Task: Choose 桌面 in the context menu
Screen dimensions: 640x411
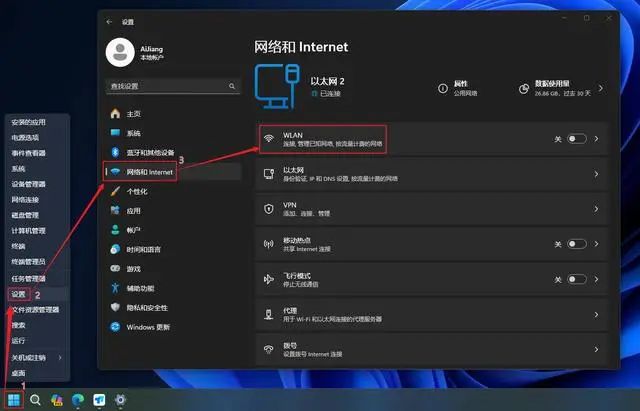Action: coord(18,373)
